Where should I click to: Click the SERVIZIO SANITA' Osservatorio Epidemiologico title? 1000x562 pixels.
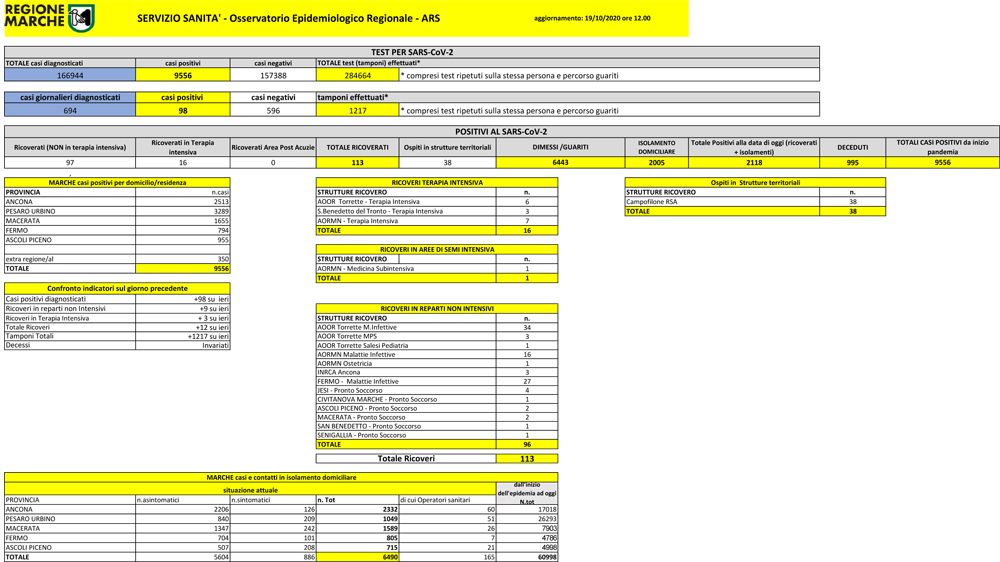(x=288, y=18)
